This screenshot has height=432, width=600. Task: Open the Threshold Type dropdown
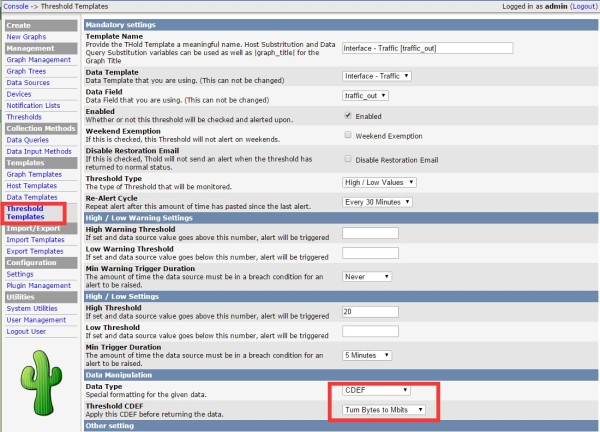point(379,183)
